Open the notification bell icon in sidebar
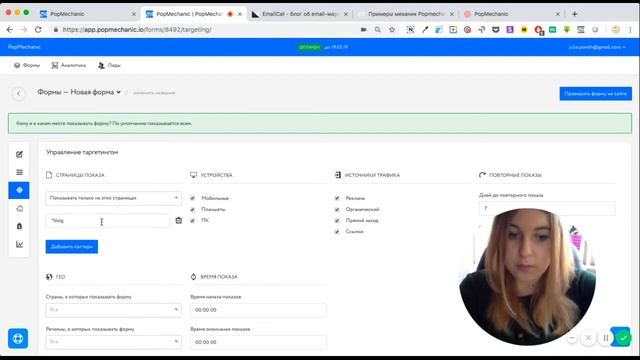Image resolution: width=640 pixels, height=360 pixels. (19, 226)
